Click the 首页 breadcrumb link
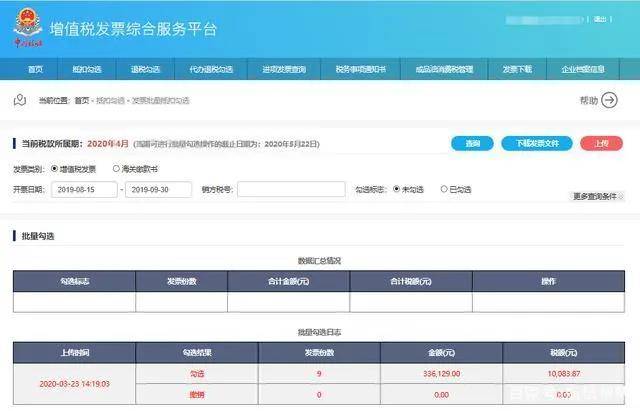The width and height of the screenshot is (640, 411). point(82,100)
